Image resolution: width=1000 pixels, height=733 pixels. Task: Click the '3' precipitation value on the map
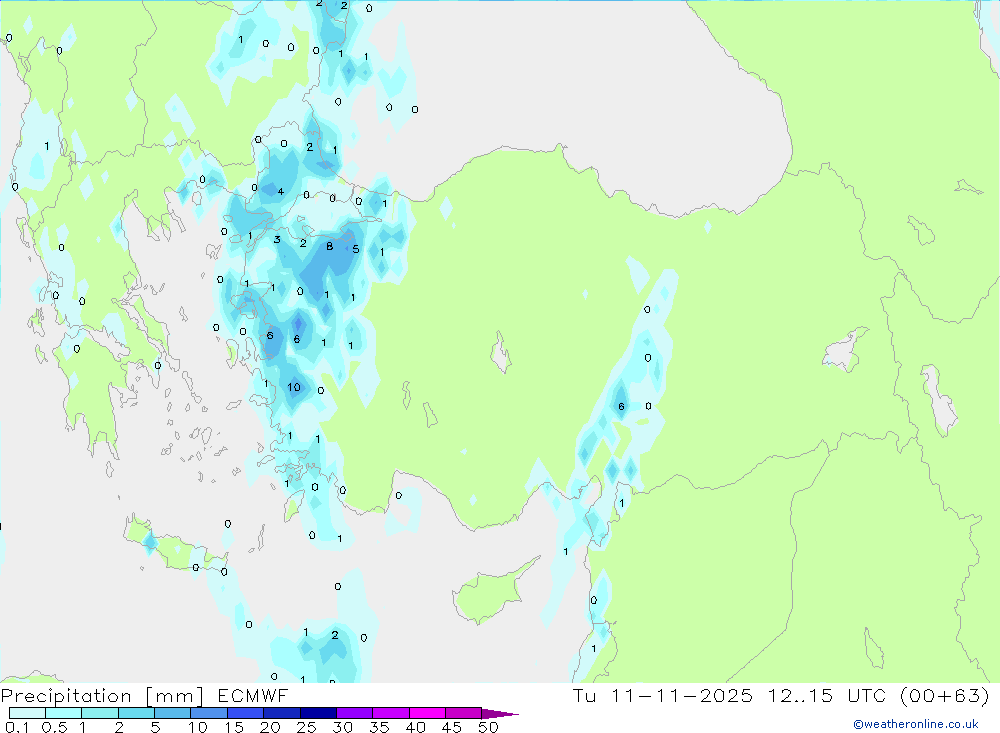(x=277, y=240)
